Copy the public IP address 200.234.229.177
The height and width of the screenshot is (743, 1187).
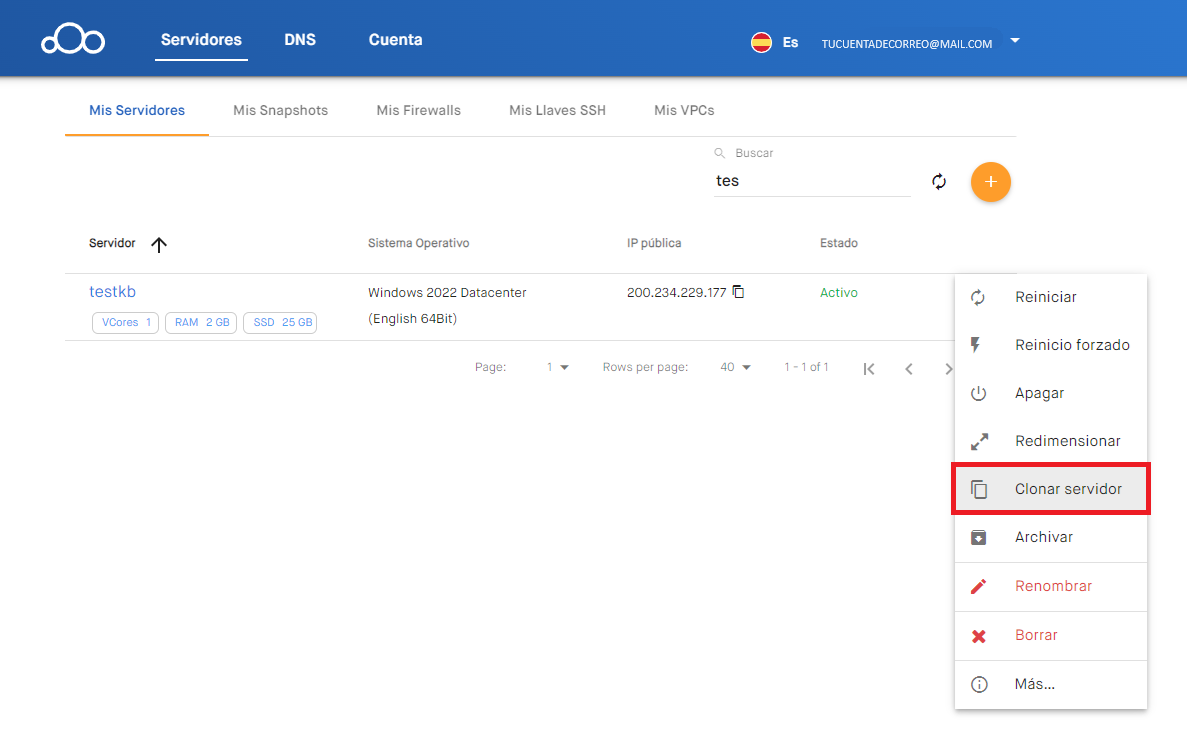pos(737,291)
